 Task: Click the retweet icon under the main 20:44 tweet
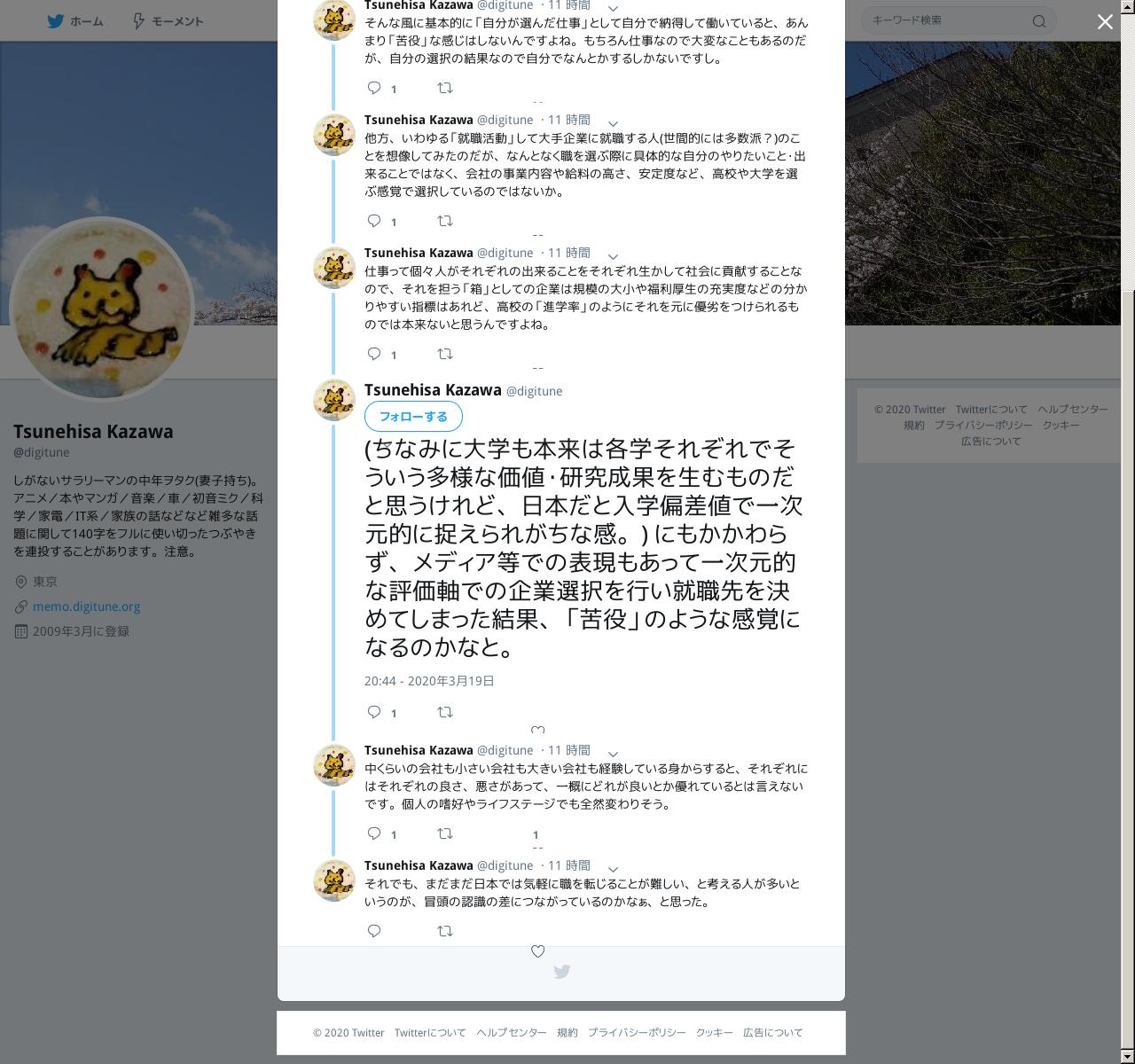click(445, 712)
